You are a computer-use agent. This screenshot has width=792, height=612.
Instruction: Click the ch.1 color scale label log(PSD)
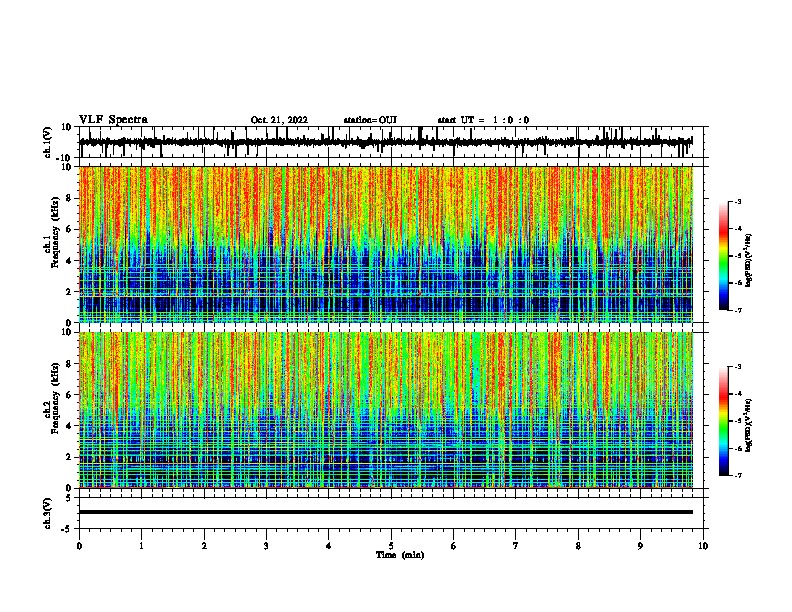[748, 260]
